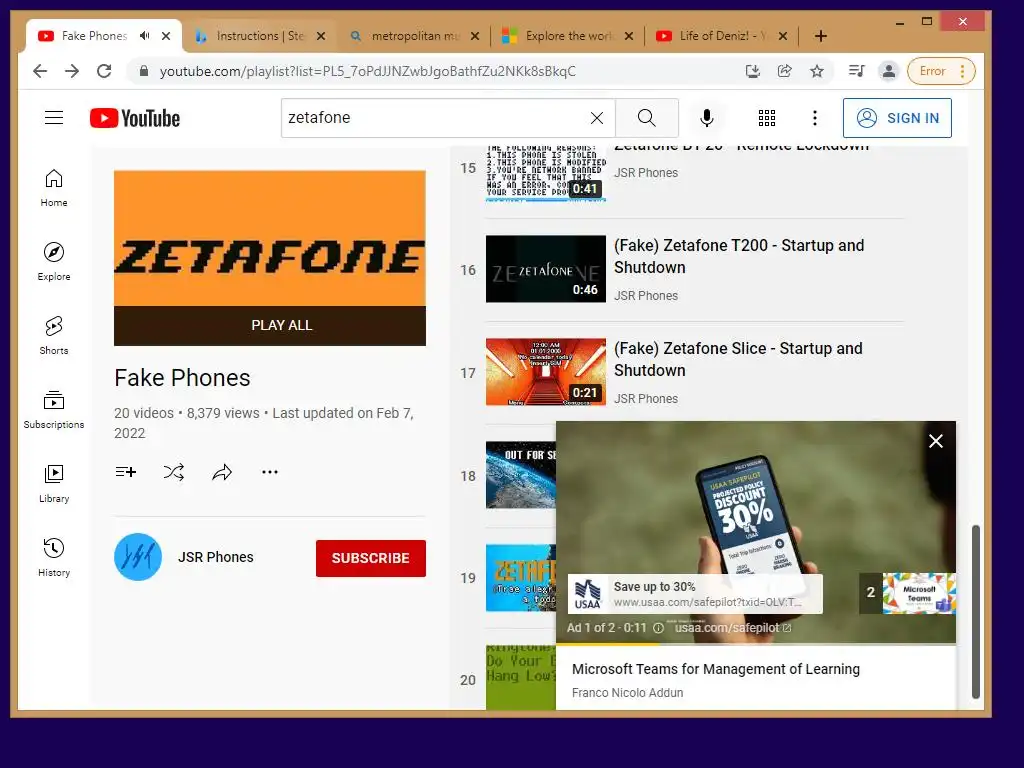Close the Life of Deniz tab
Screen dimensions: 1024x768
(782, 36)
